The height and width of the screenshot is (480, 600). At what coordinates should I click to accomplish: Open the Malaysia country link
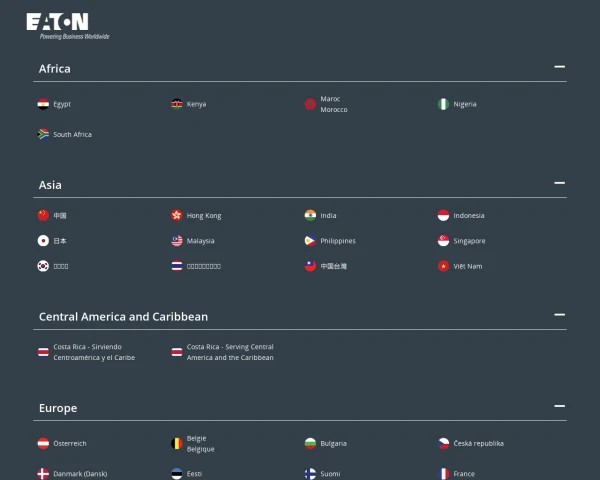click(200, 241)
